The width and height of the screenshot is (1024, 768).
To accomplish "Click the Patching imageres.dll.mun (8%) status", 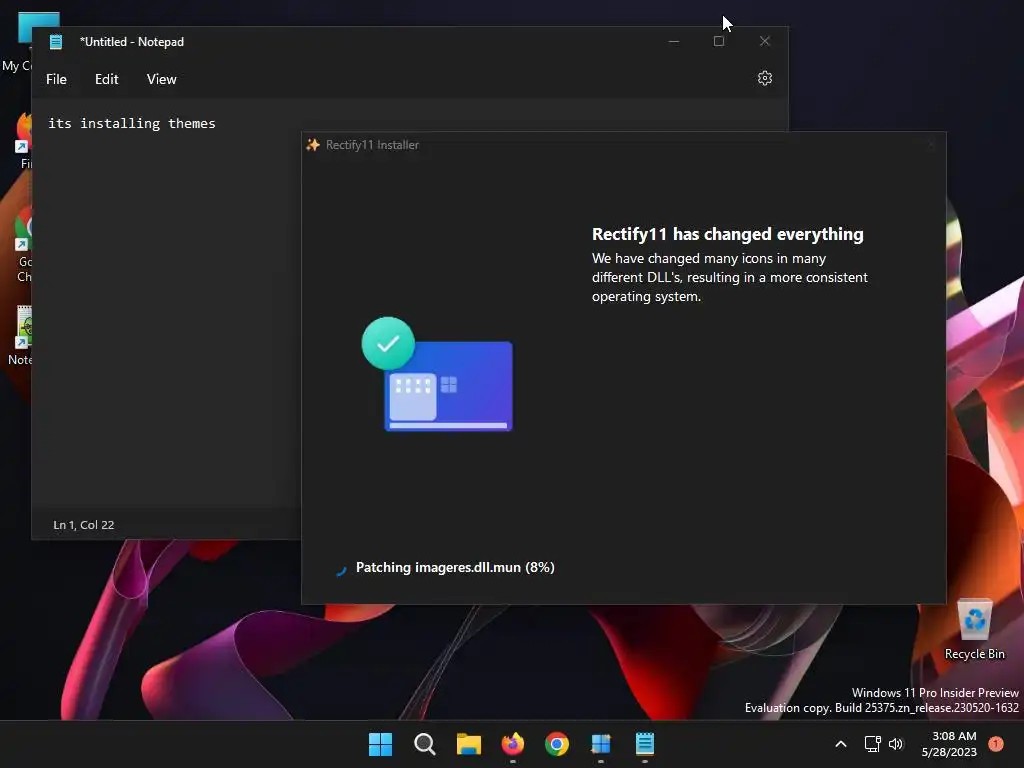I will 455,568.
